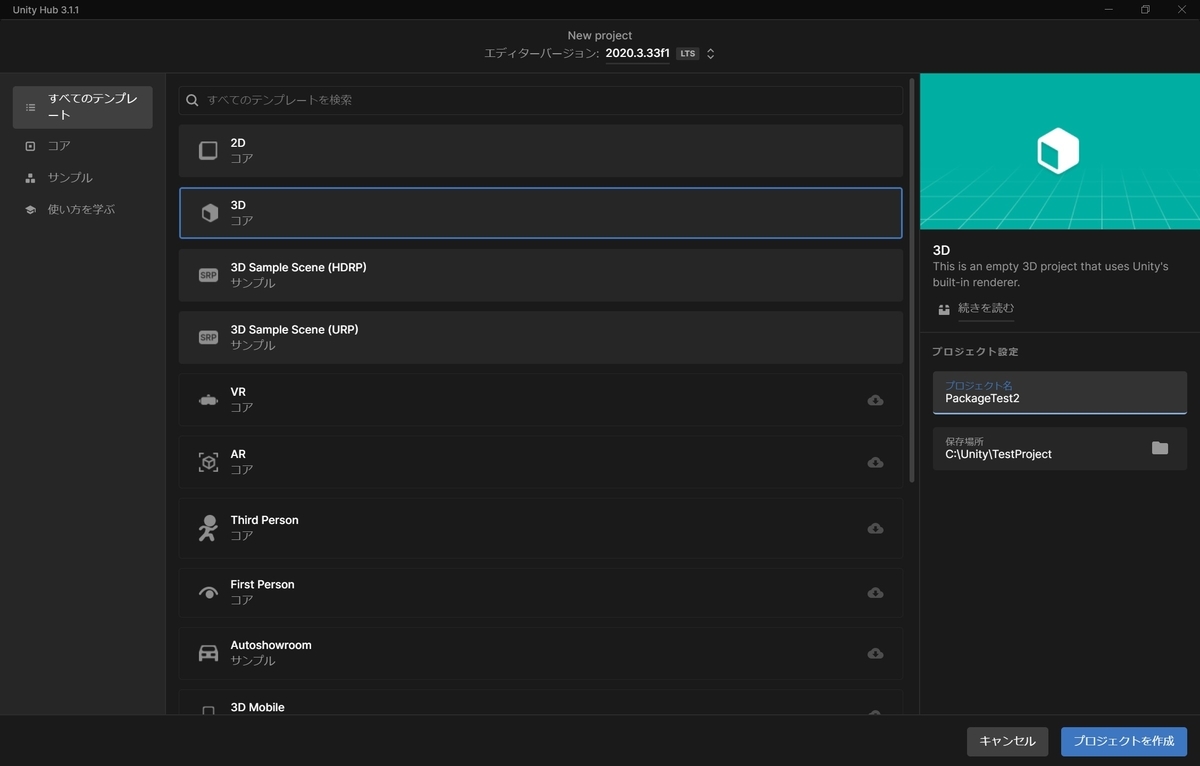Image resolution: width=1200 pixels, height=766 pixels.
Task: Click プロジェクトを作成 button
Action: point(1124,741)
